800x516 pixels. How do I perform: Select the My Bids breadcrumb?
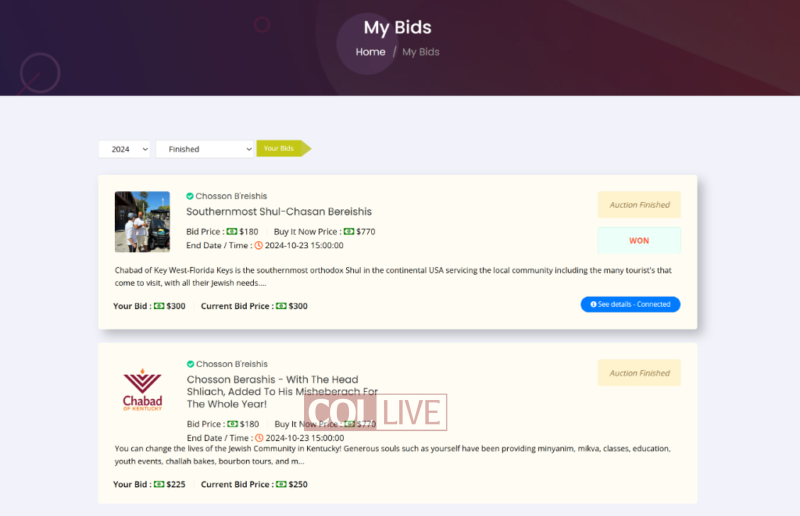[420, 52]
